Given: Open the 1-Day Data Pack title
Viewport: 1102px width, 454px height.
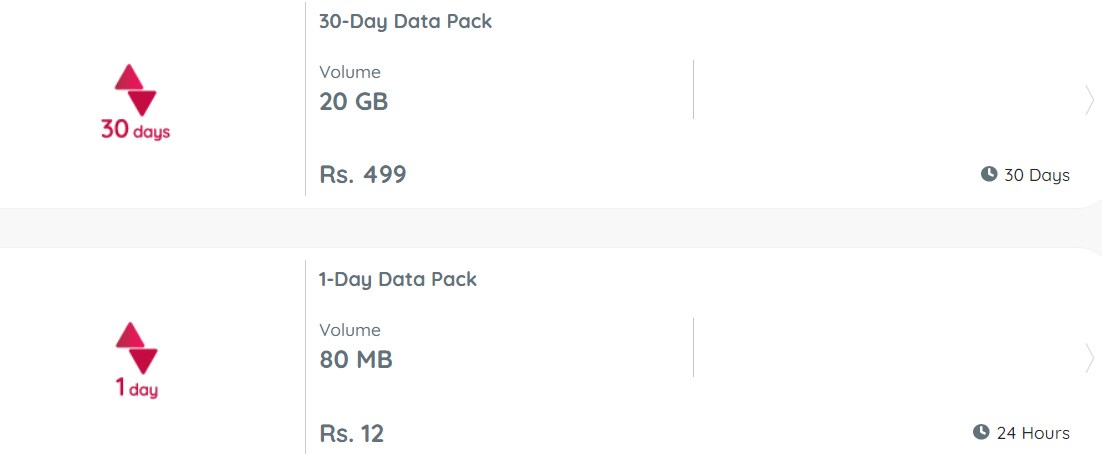Looking at the screenshot, I should (x=398, y=279).
